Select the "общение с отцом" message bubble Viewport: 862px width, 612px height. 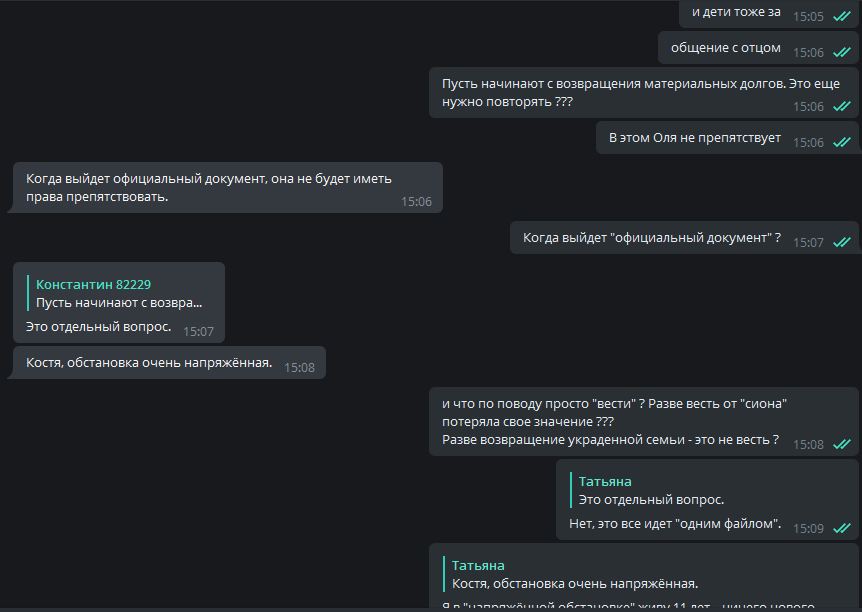click(x=725, y=47)
